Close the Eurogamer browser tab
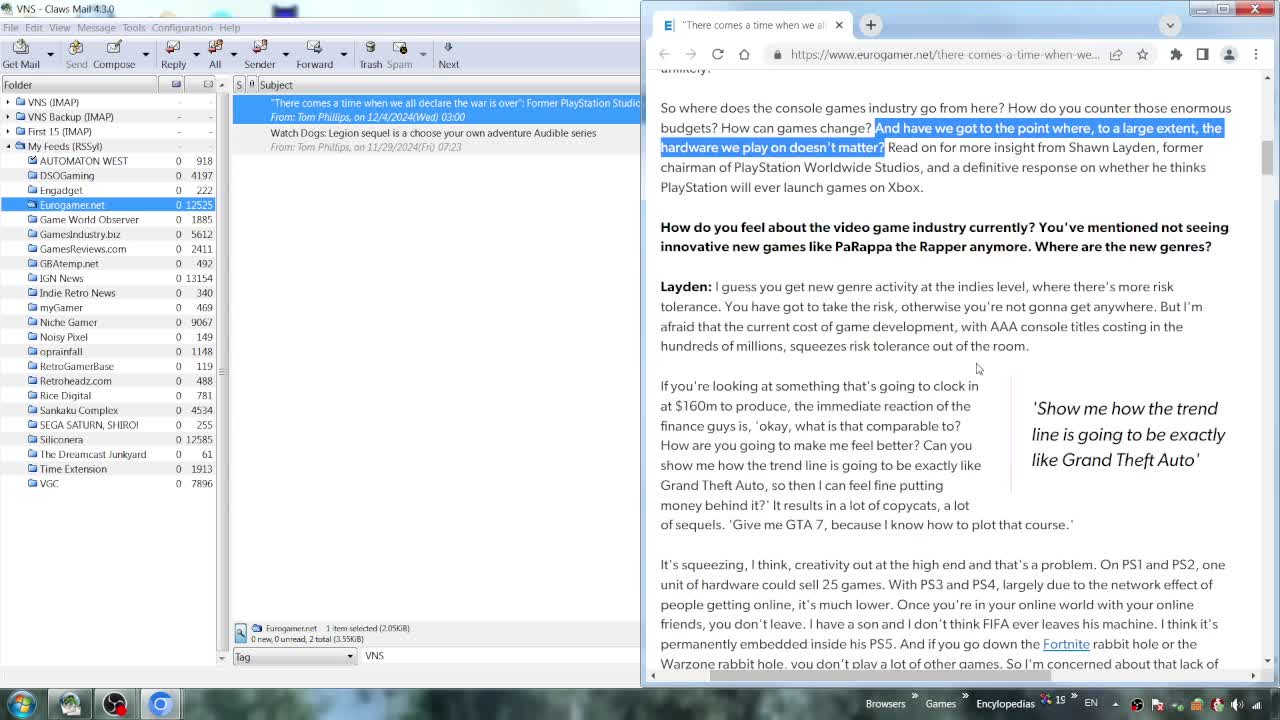The image size is (1280, 720). 839,25
